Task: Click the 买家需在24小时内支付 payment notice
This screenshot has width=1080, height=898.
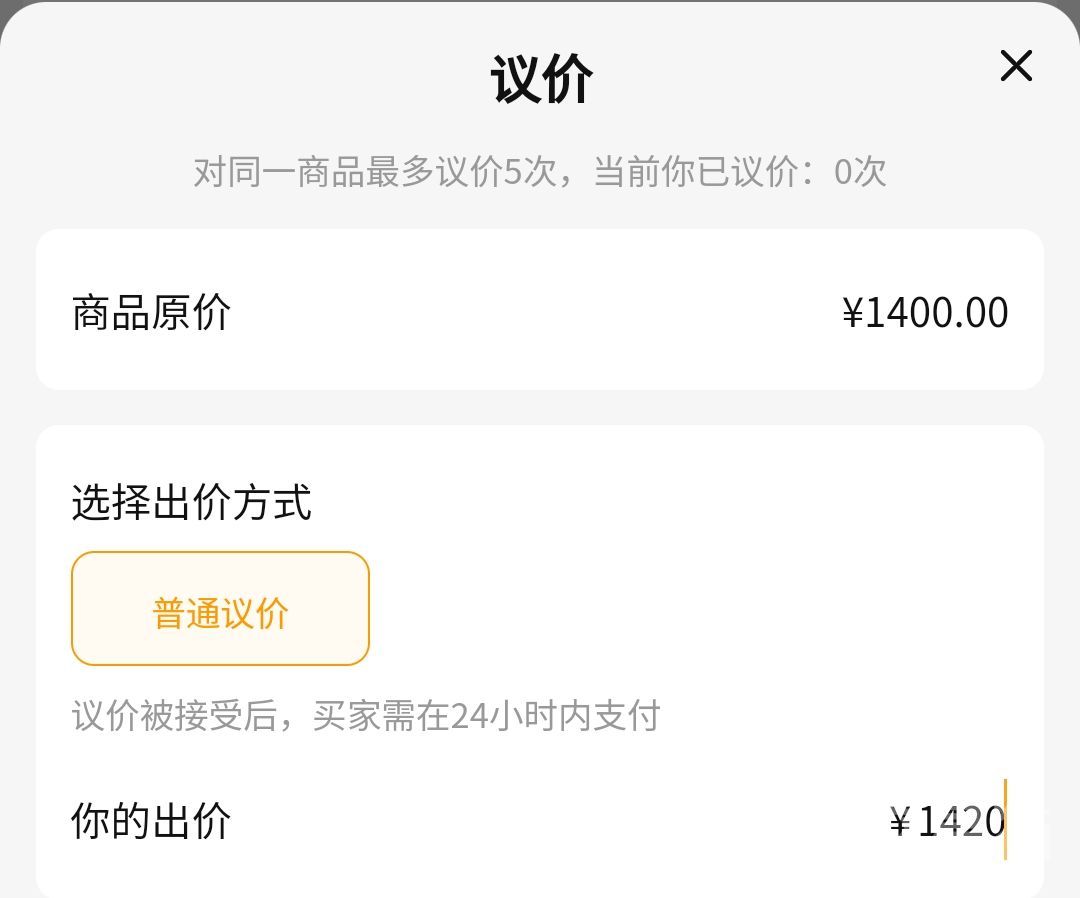Action: point(486,716)
